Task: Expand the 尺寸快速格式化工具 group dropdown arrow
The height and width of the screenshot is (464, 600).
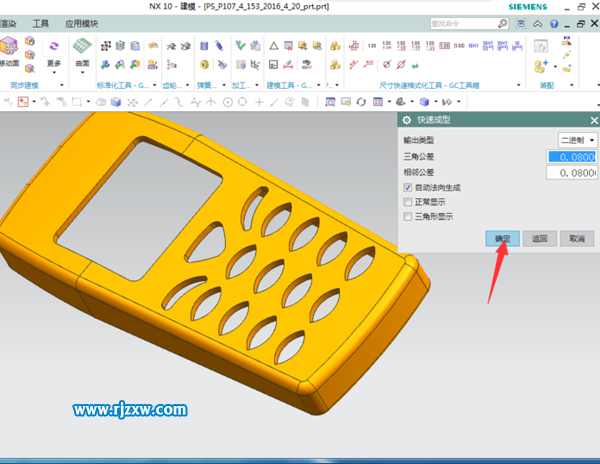Action: [x=519, y=85]
